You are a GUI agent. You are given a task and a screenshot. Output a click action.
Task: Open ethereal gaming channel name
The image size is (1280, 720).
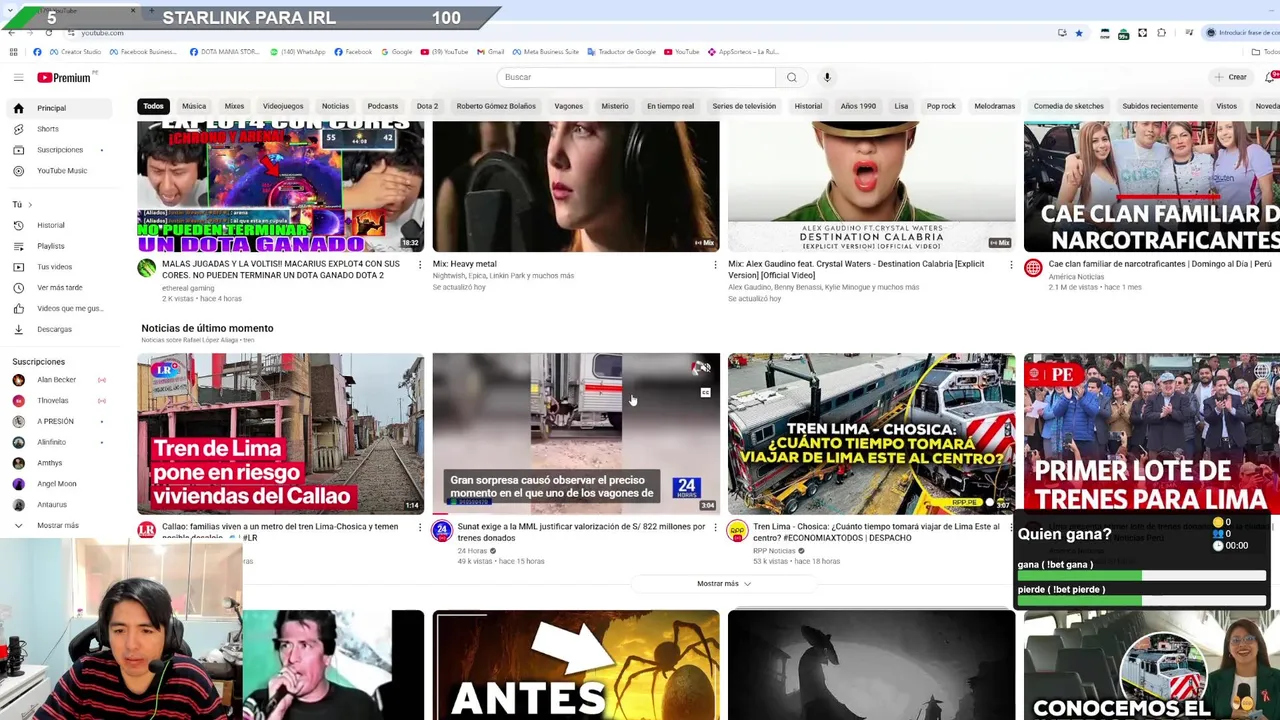pyautogui.click(x=188, y=288)
